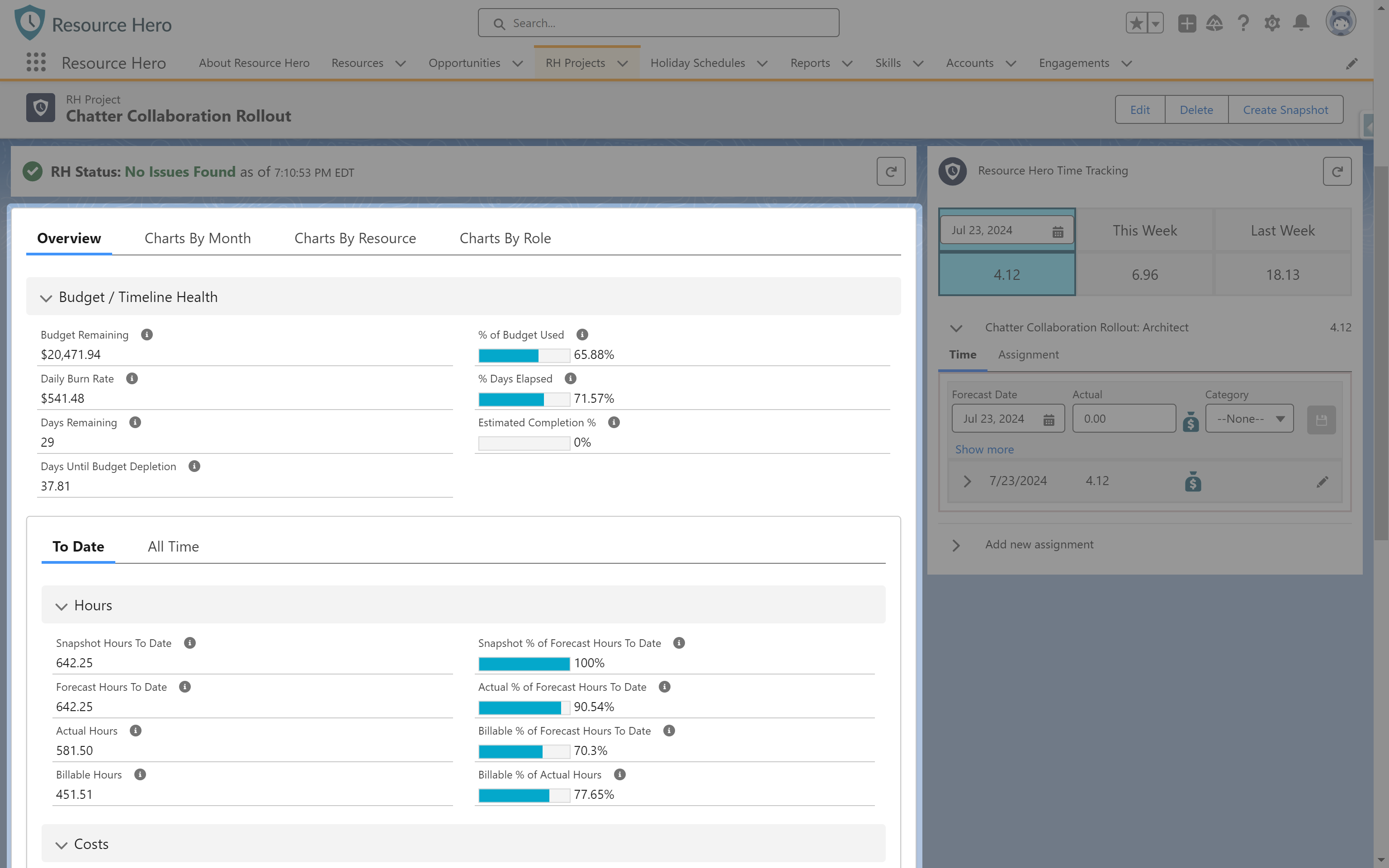Viewport: 1389px width, 868px height.
Task: Select the All Time tab
Action: pos(173,547)
